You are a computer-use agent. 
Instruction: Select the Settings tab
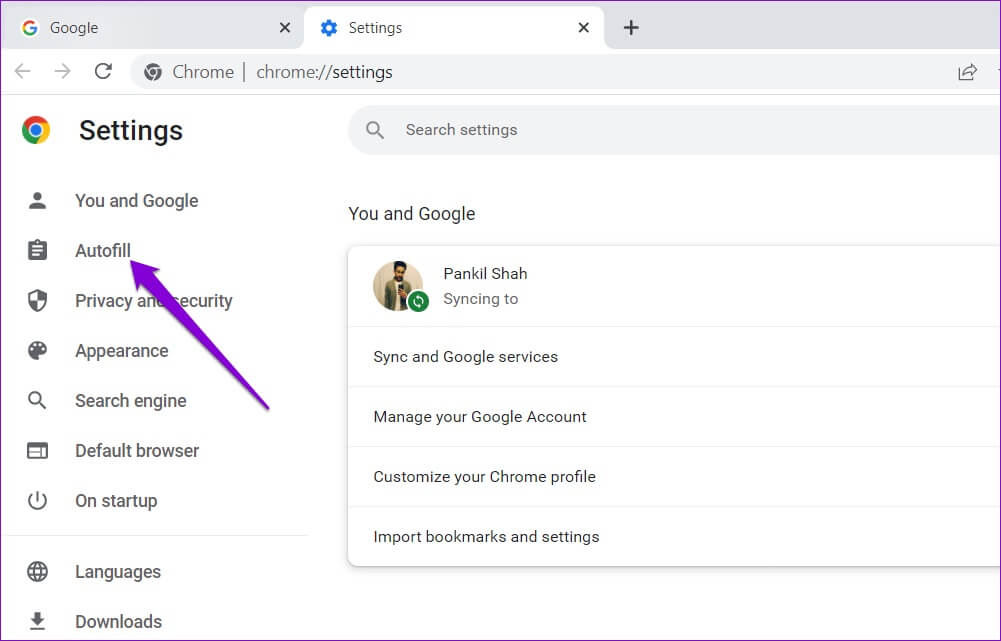pos(454,28)
